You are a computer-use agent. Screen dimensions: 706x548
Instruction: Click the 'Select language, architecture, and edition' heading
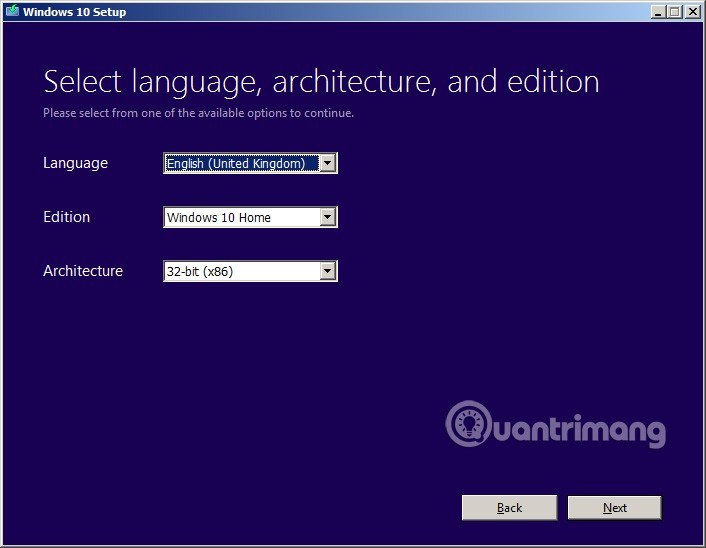[x=321, y=82]
